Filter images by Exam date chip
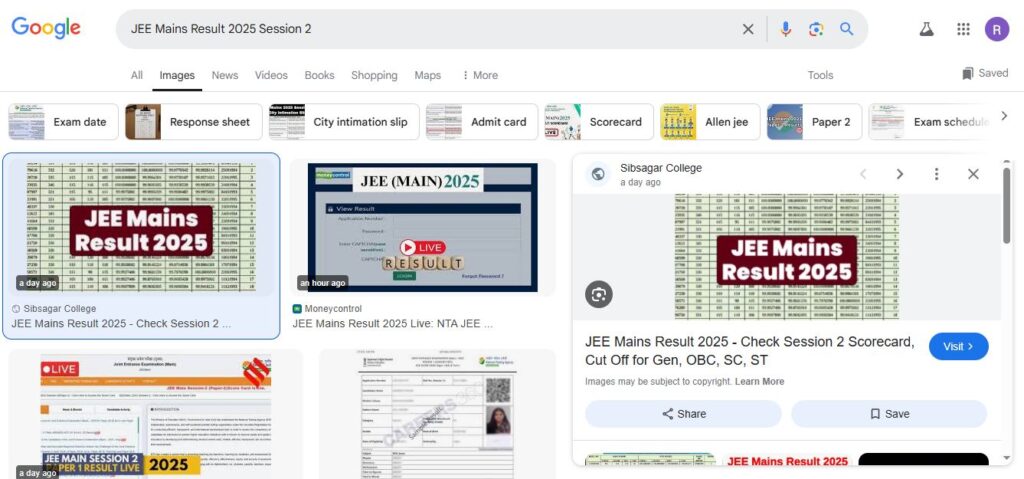1024x479 pixels. (x=63, y=122)
